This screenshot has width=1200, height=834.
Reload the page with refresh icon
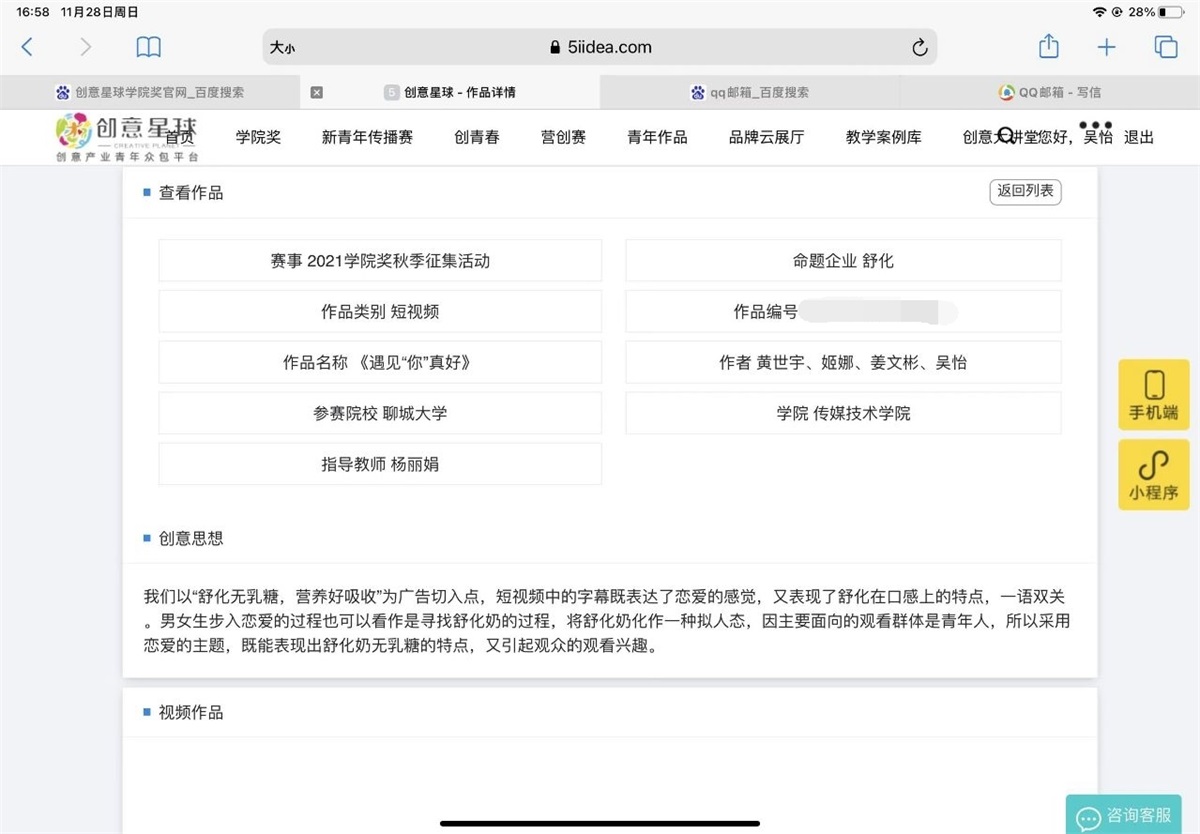[919, 47]
